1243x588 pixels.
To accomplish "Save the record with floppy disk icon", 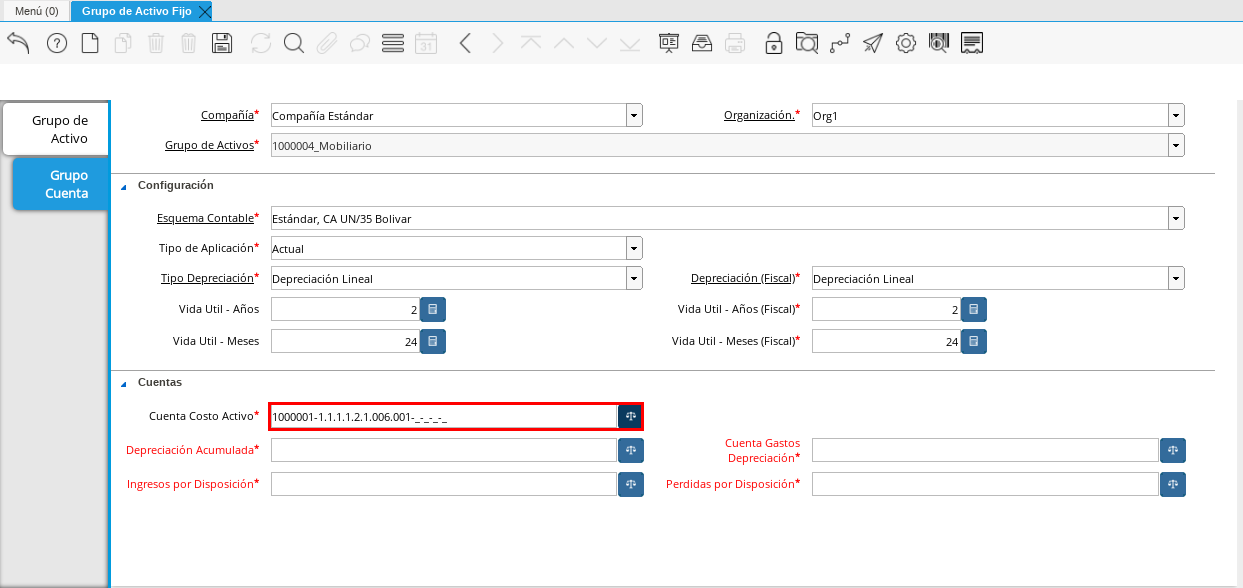I will 222,43.
